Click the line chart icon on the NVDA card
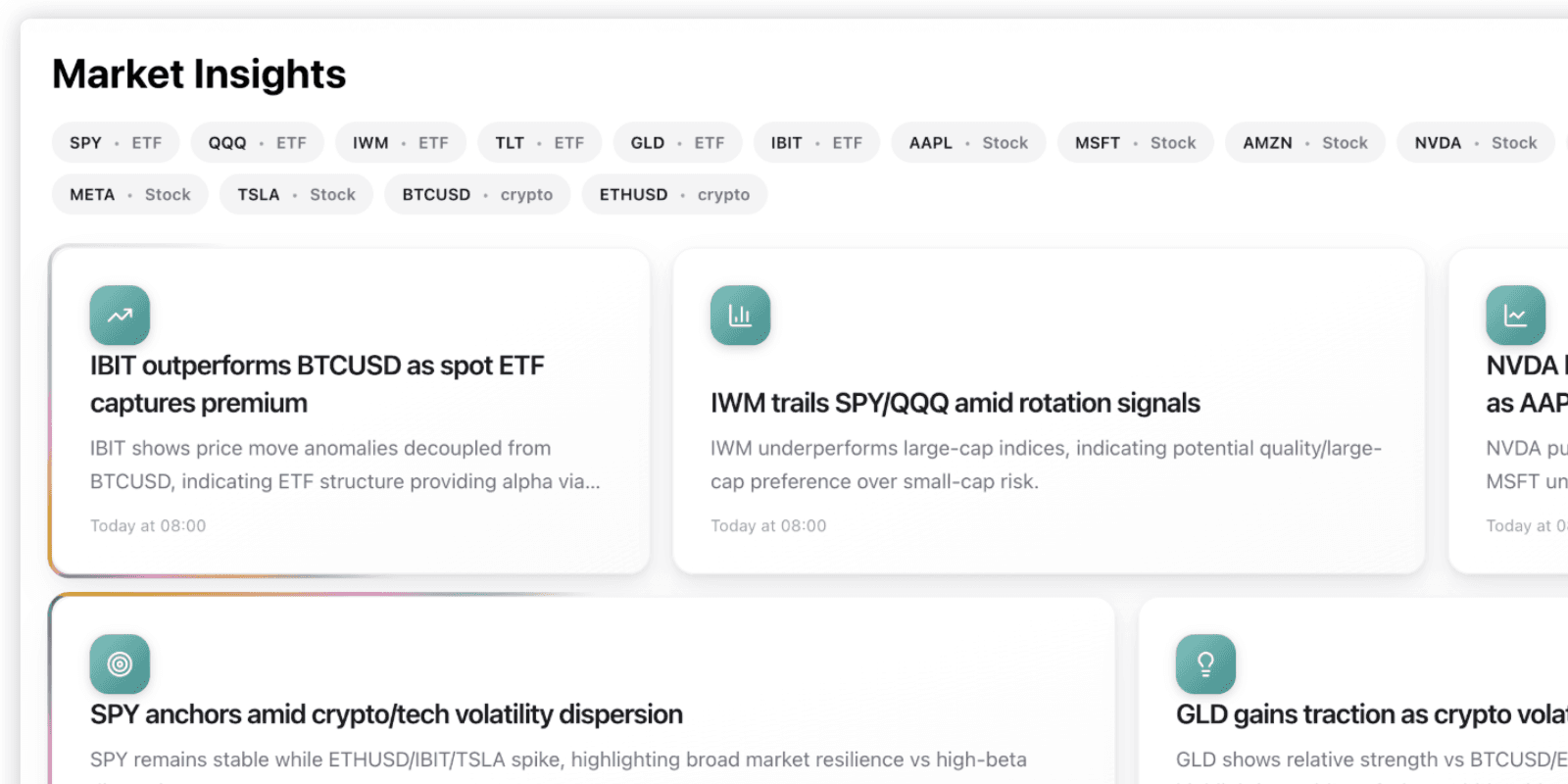This screenshot has width=1568, height=784. tap(1515, 315)
